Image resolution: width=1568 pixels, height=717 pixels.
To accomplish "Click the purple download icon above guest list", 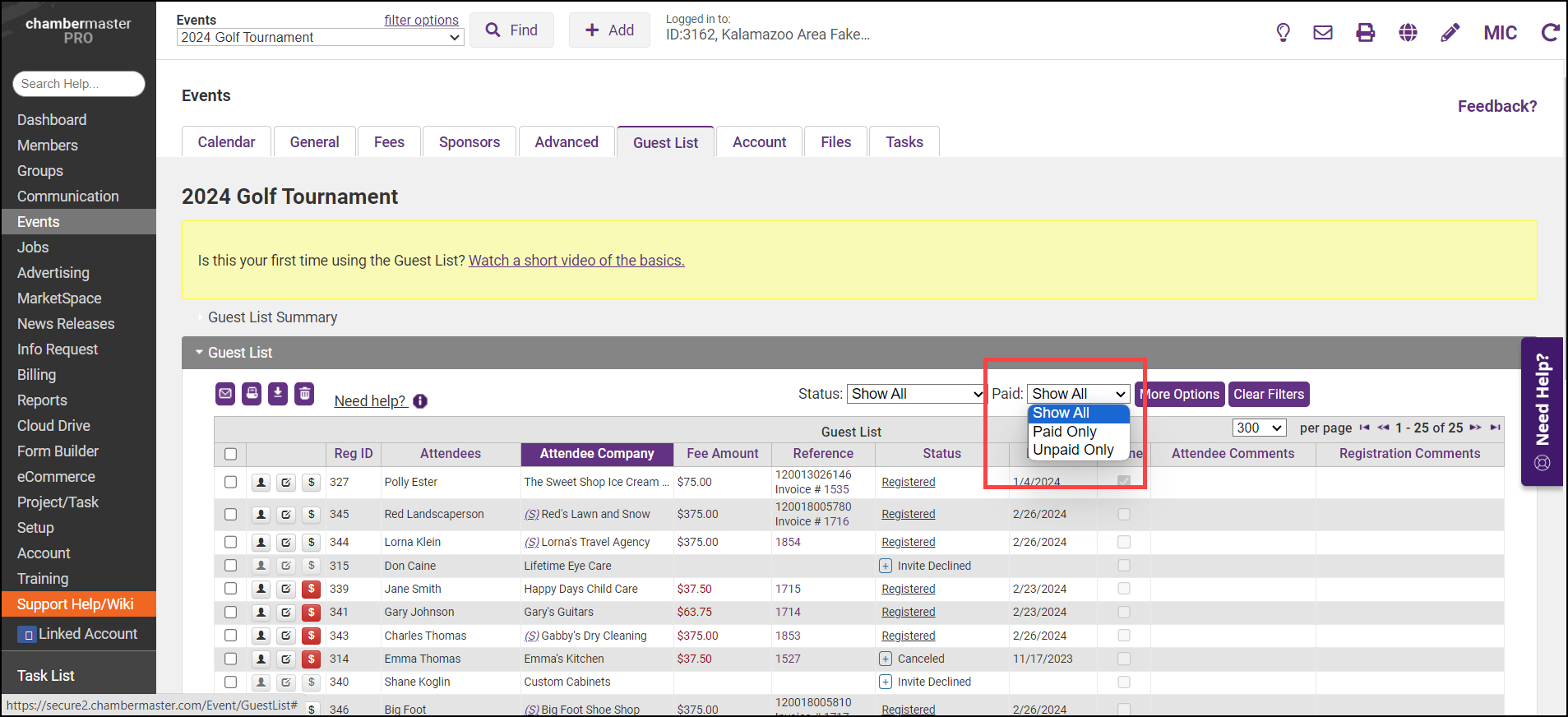I will tap(278, 394).
